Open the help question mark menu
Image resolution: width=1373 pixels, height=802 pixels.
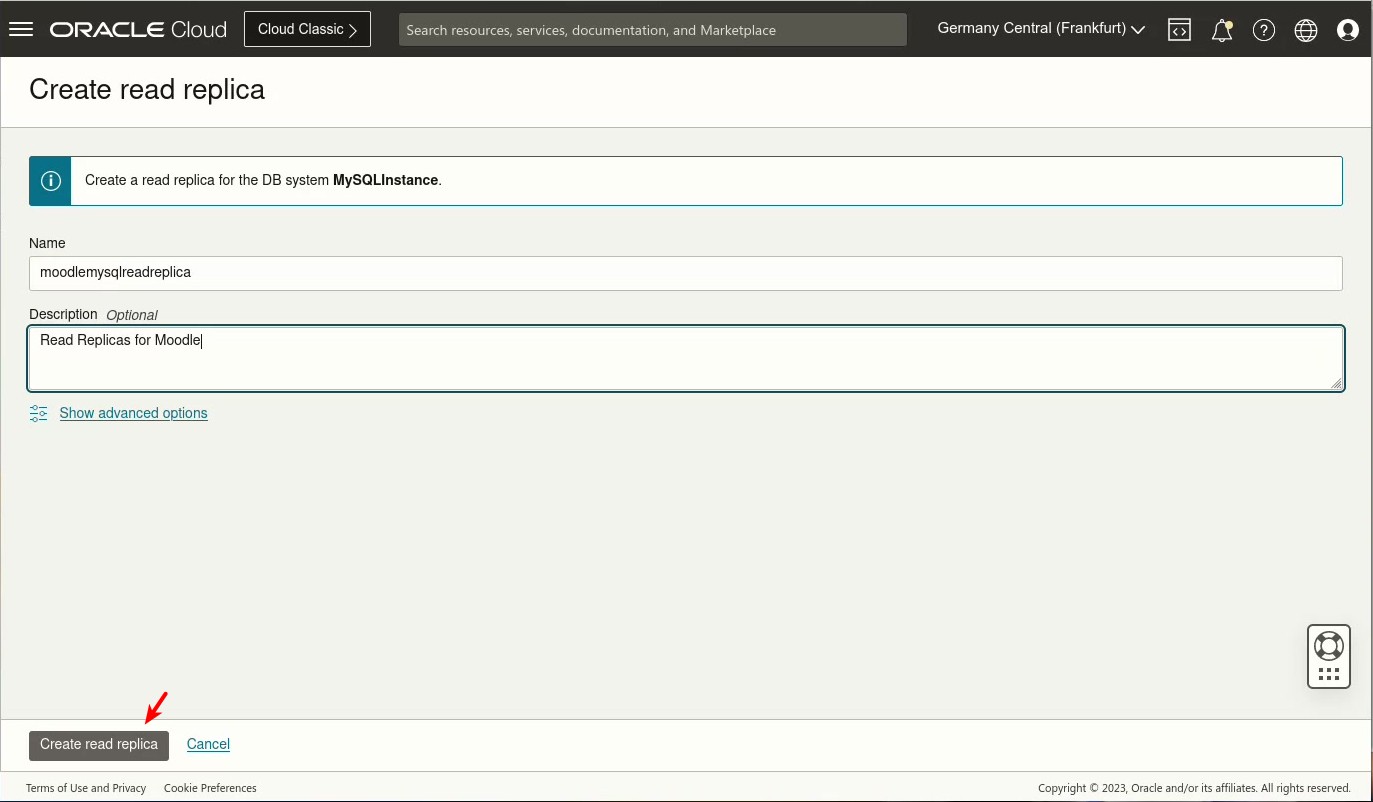tap(1264, 30)
